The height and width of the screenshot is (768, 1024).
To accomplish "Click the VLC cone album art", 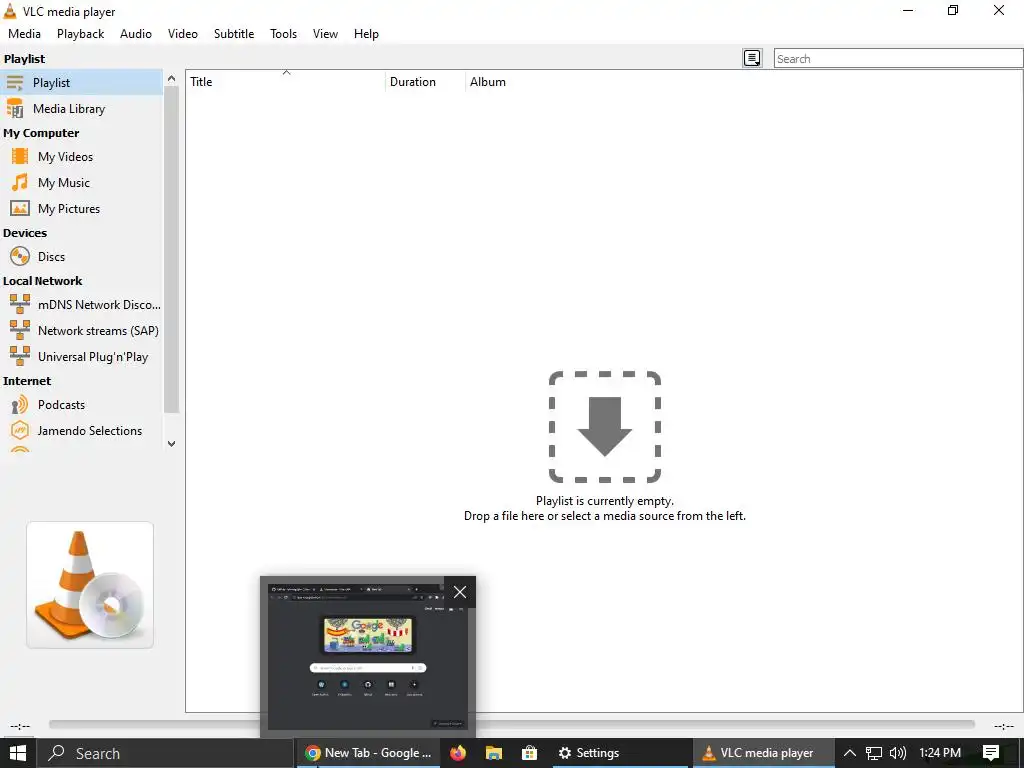I will pos(90,585).
